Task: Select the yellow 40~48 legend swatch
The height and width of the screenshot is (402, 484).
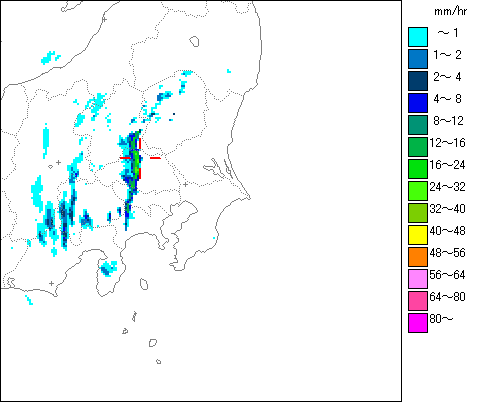Action: point(418,235)
